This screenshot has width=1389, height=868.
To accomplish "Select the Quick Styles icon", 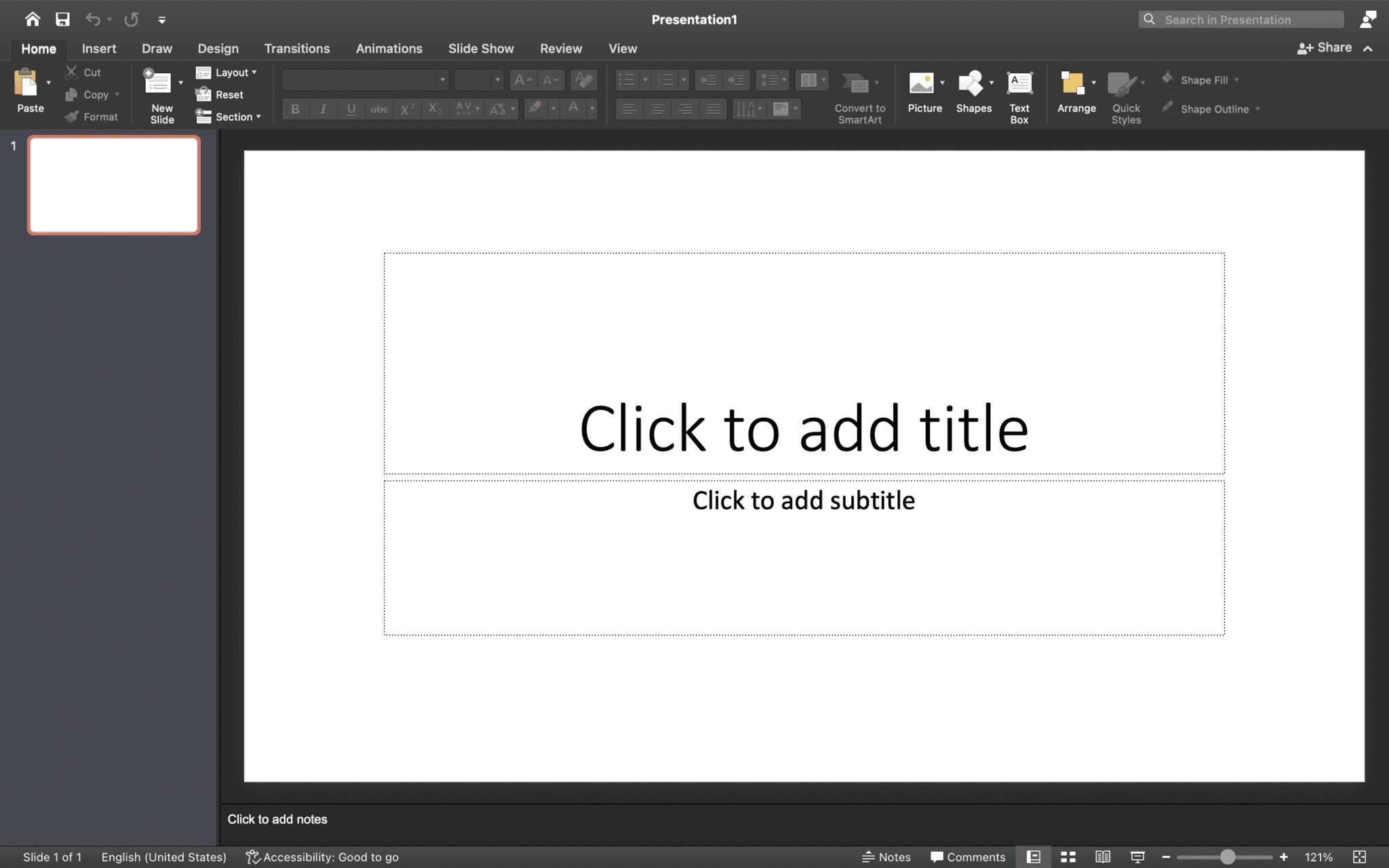I will point(1126,94).
